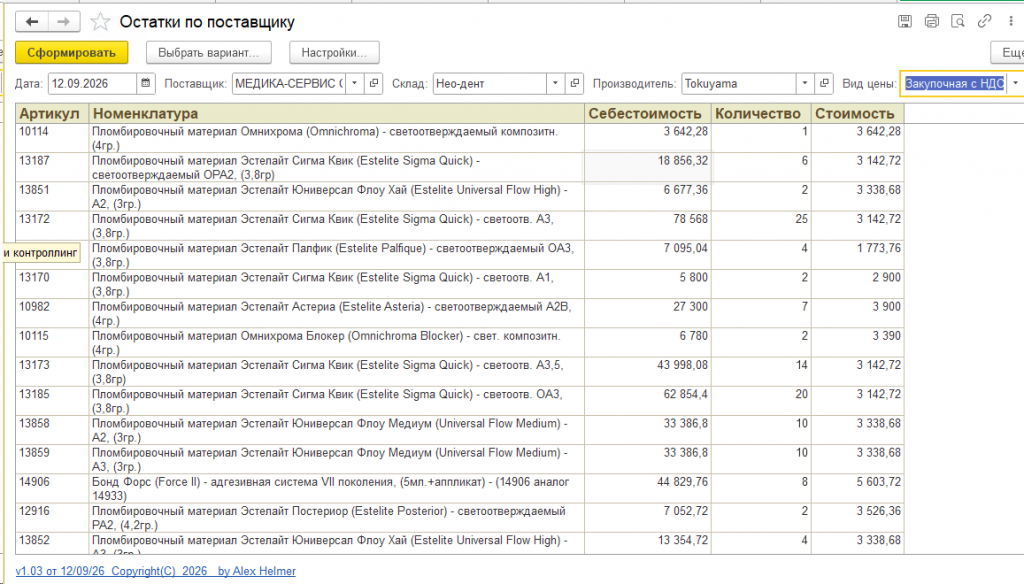The image size is (1024, 584).
Task: Select article cell 13858
Action: pyautogui.click(x=52, y=430)
